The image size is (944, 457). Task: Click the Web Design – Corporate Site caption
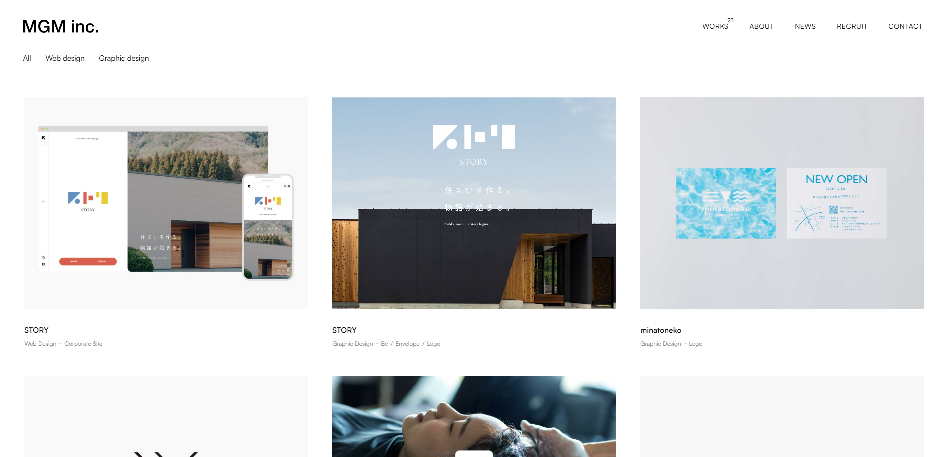coord(63,344)
